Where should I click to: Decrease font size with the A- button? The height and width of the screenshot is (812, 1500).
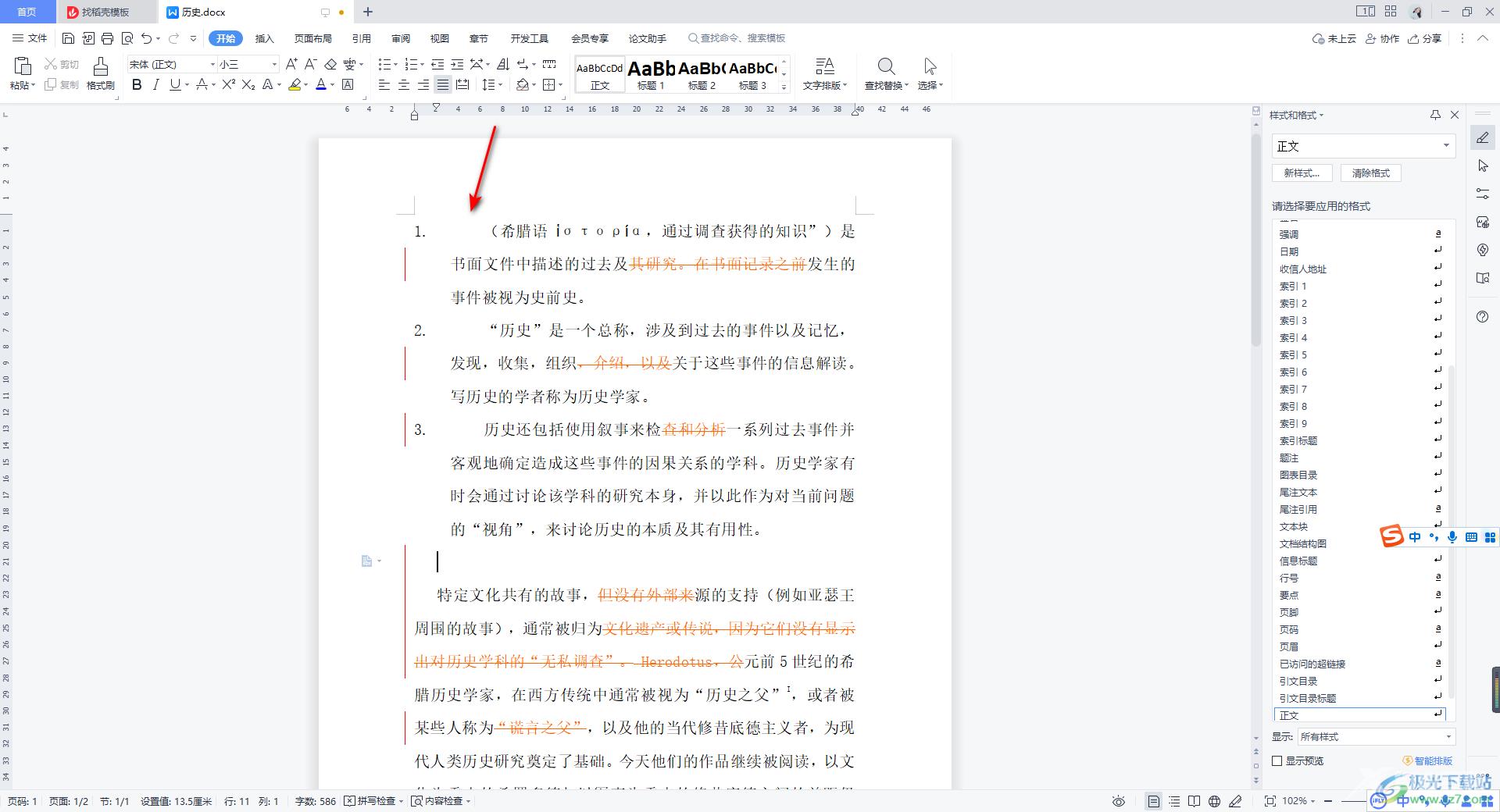coord(310,64)
